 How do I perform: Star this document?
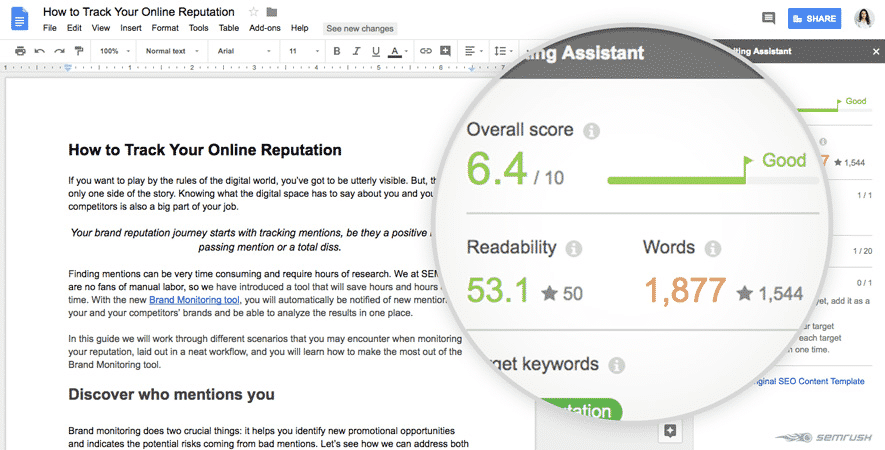click(253, 12)
